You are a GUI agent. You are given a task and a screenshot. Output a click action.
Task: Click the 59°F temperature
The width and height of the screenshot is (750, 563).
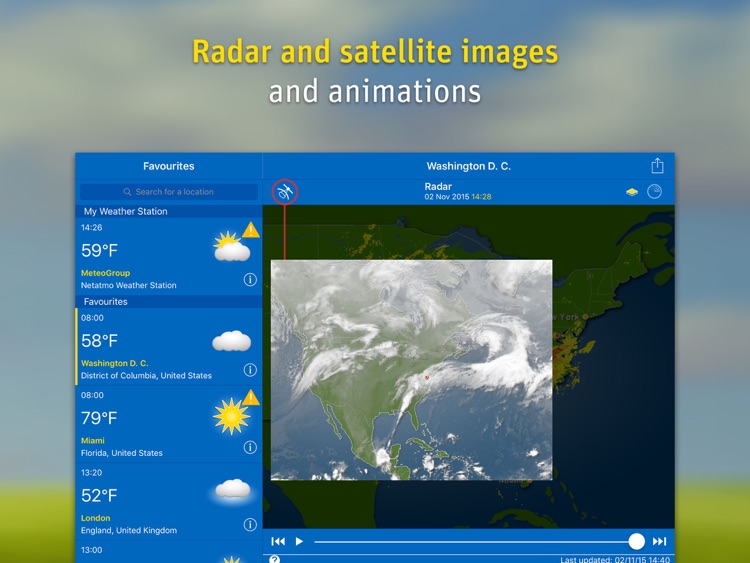pos(99,250)
